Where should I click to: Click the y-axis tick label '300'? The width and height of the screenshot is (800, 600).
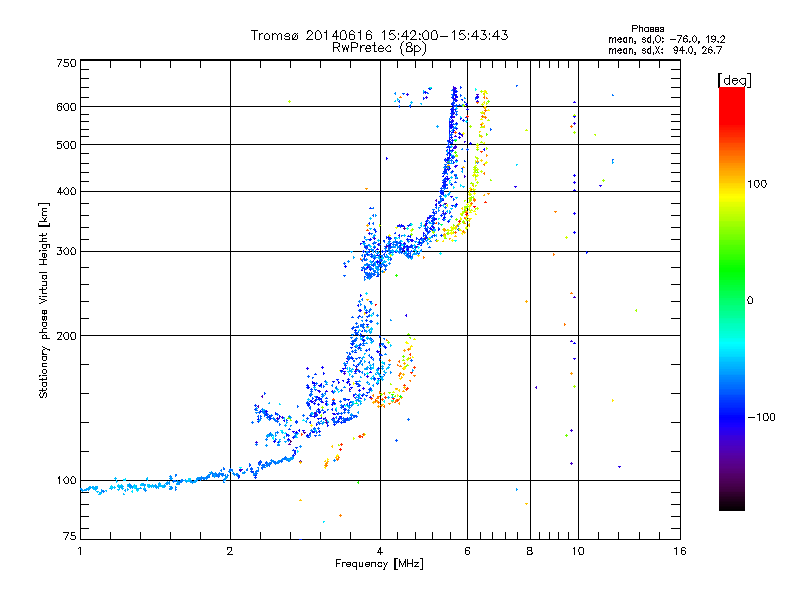[x=66, y=251]
